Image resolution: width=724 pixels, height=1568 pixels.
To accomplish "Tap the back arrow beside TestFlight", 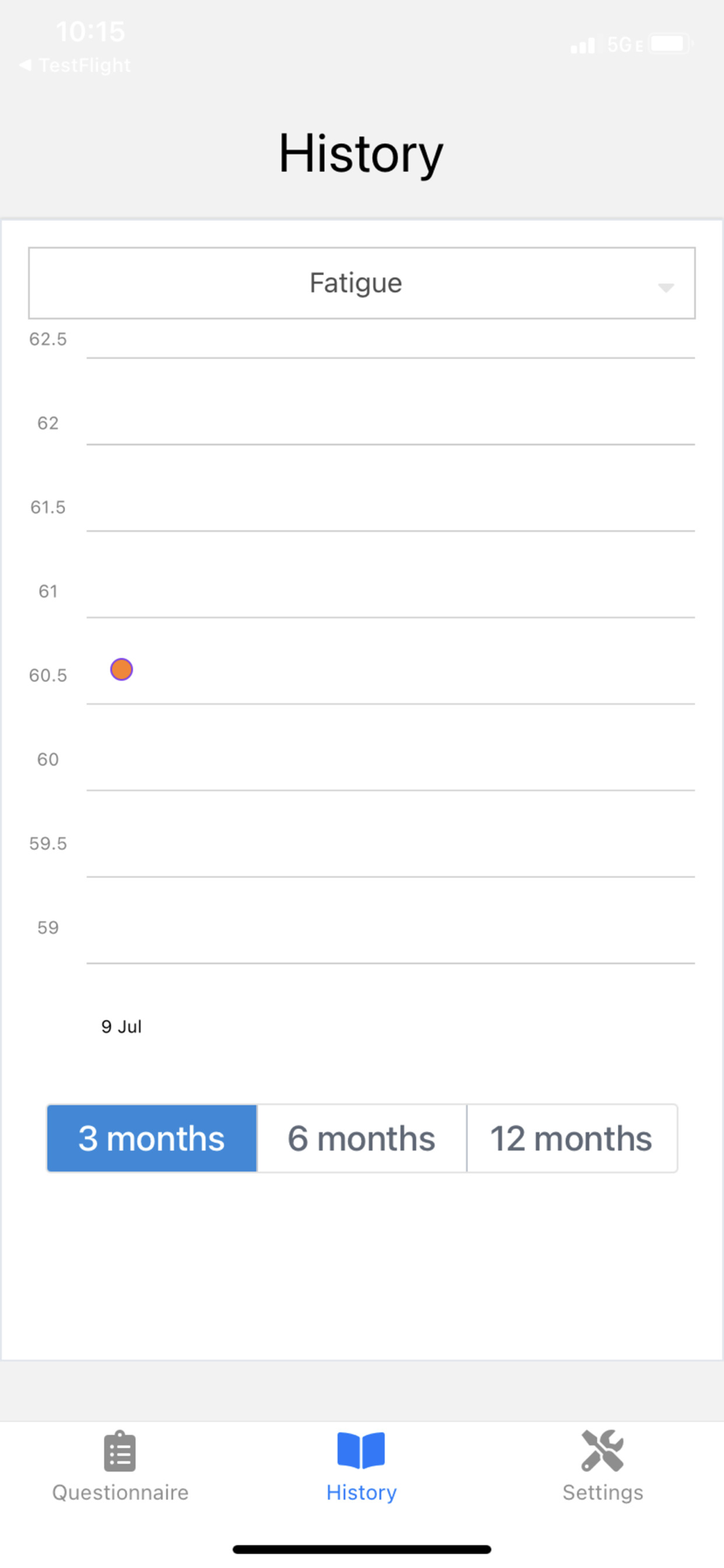I will click(x=25, y=65).
